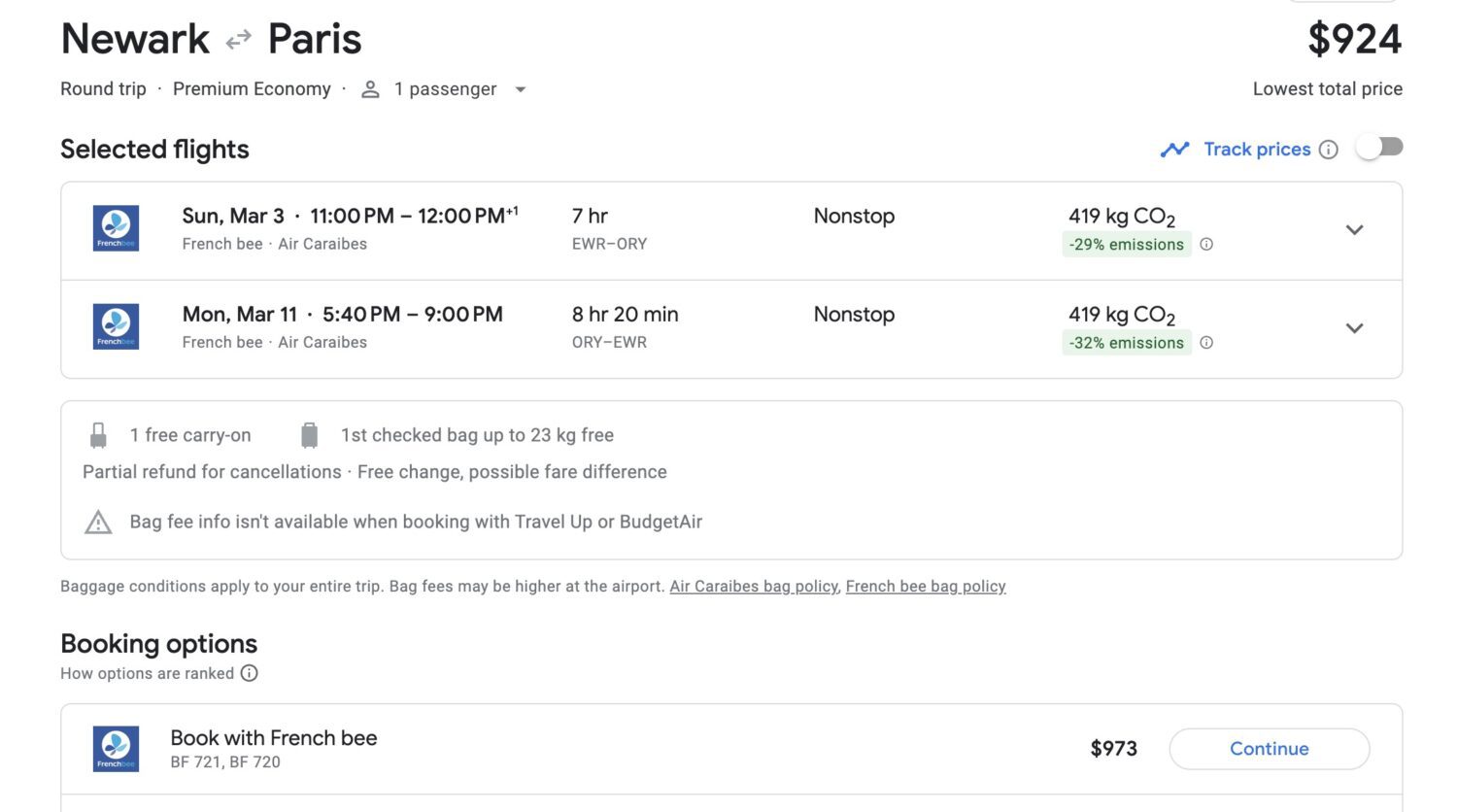This screenshot has width=1457, height=812.
Task: Expand details for the Sun Mar 3 flight
Action: click(1355, 230)
